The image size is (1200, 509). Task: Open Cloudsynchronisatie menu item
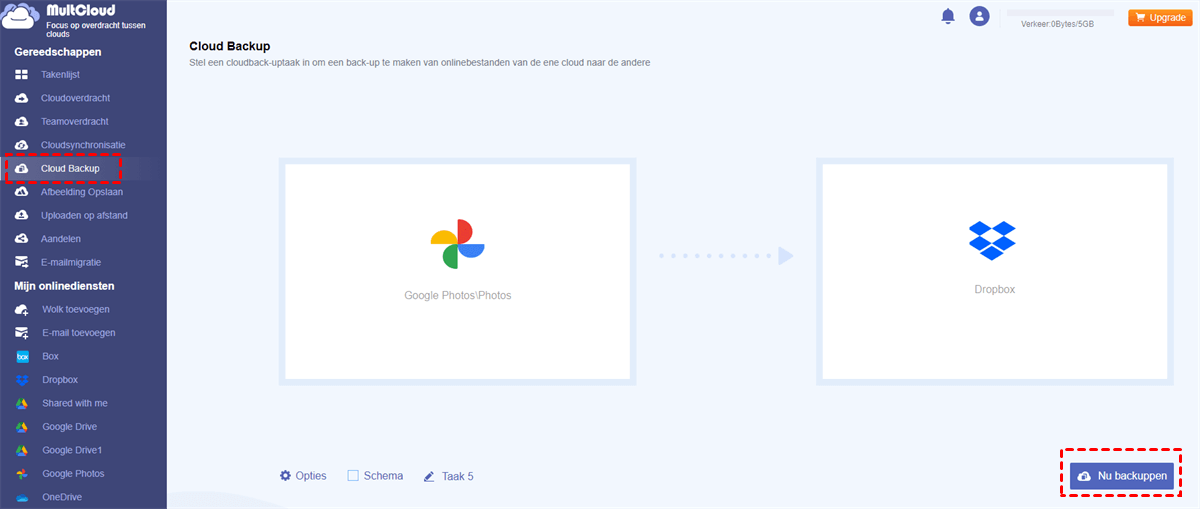pos(83,145)
